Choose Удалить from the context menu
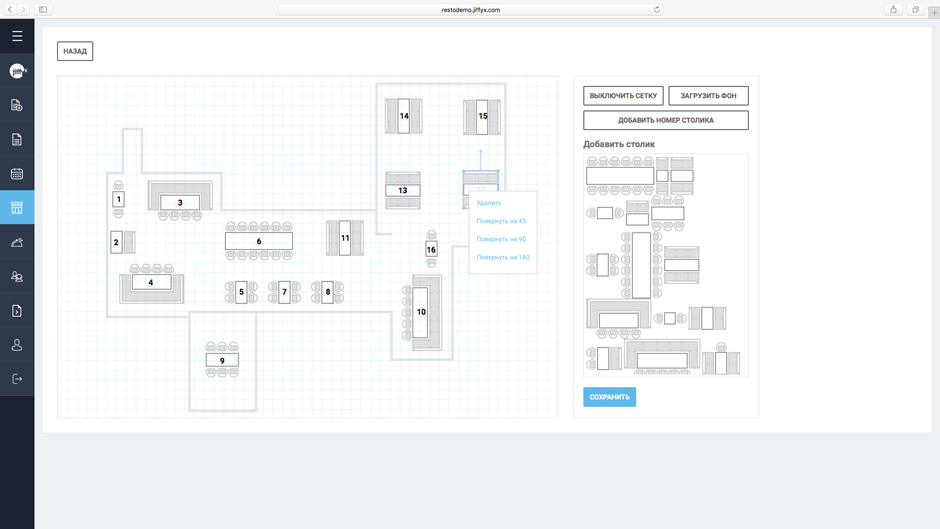This screenshot has width=940, height=529. pos(489,203)
